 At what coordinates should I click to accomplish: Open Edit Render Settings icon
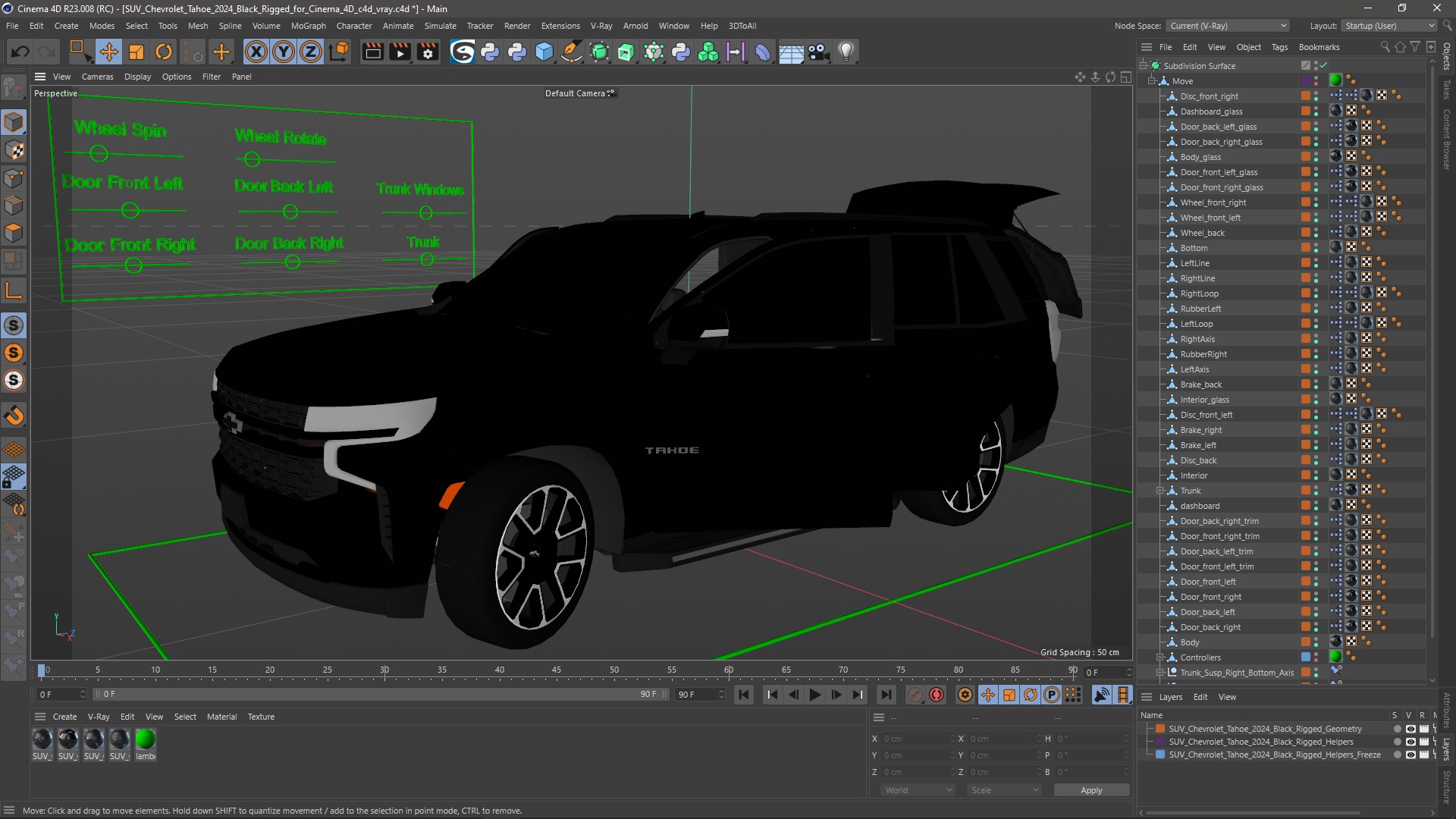pyautogui.click(x=428, y=52)
